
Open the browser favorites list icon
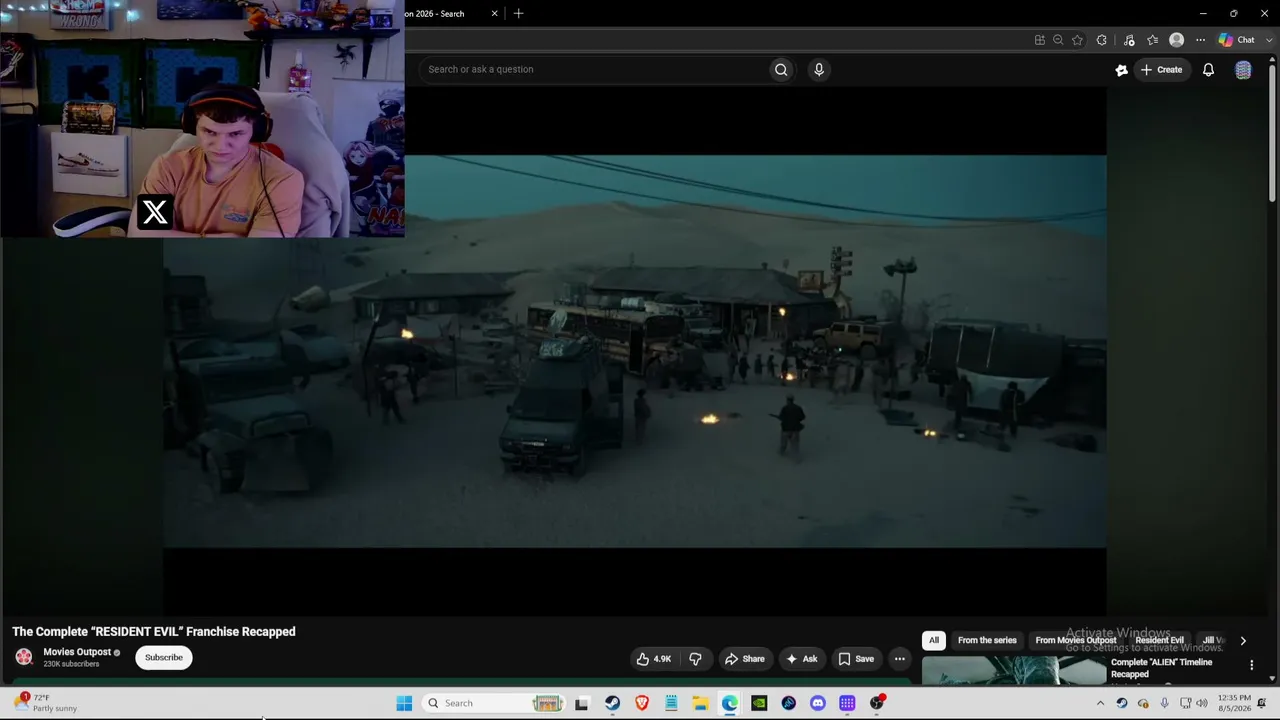click(1153, 40)
